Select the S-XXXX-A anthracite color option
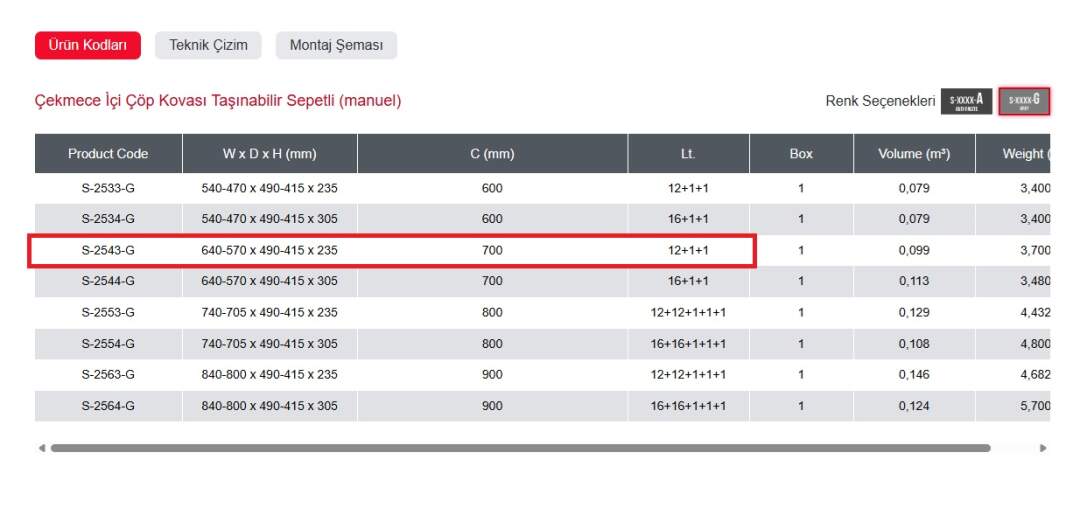The height and width of the screenshot is (515, 1080). click(966, 101)
